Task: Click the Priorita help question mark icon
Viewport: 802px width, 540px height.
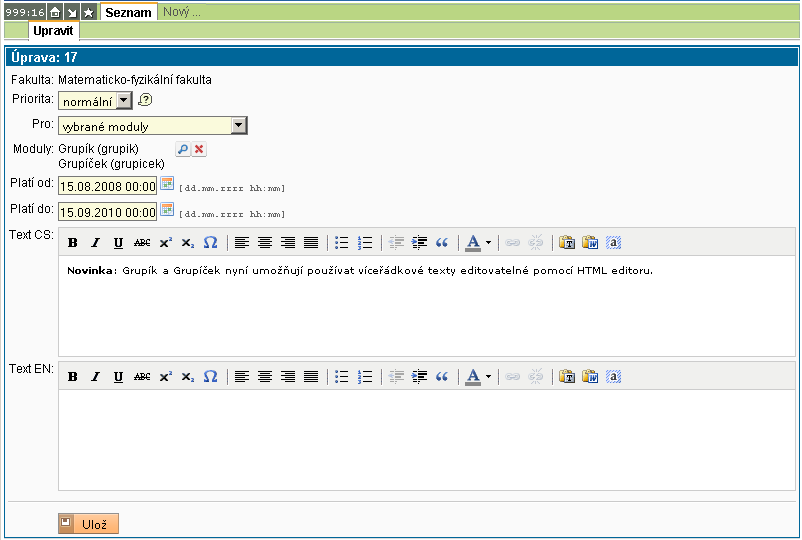Action: click(145, 100)
